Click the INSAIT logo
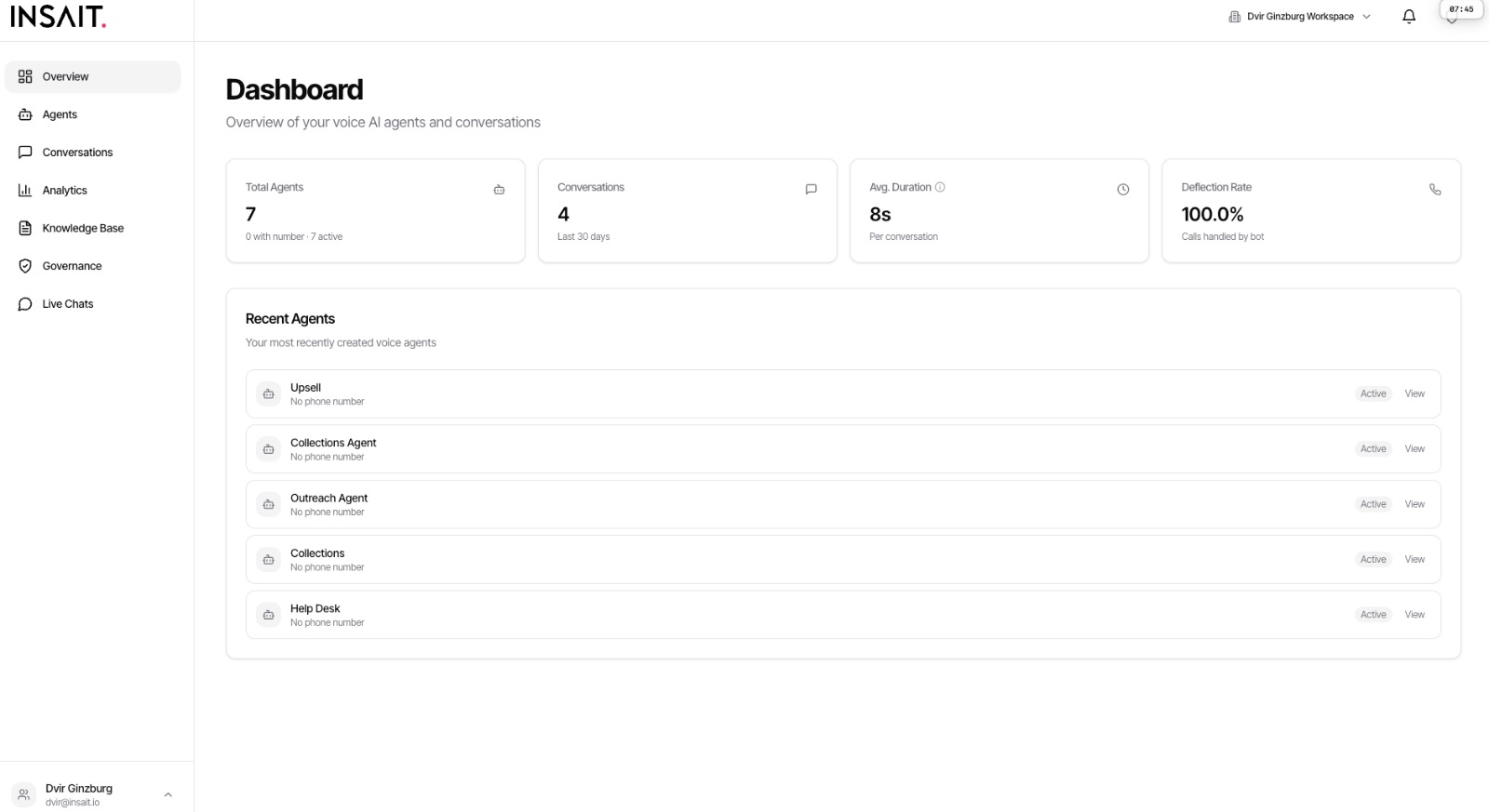Viewport: 1489px width, 812px height. click(x=58, y=17)
